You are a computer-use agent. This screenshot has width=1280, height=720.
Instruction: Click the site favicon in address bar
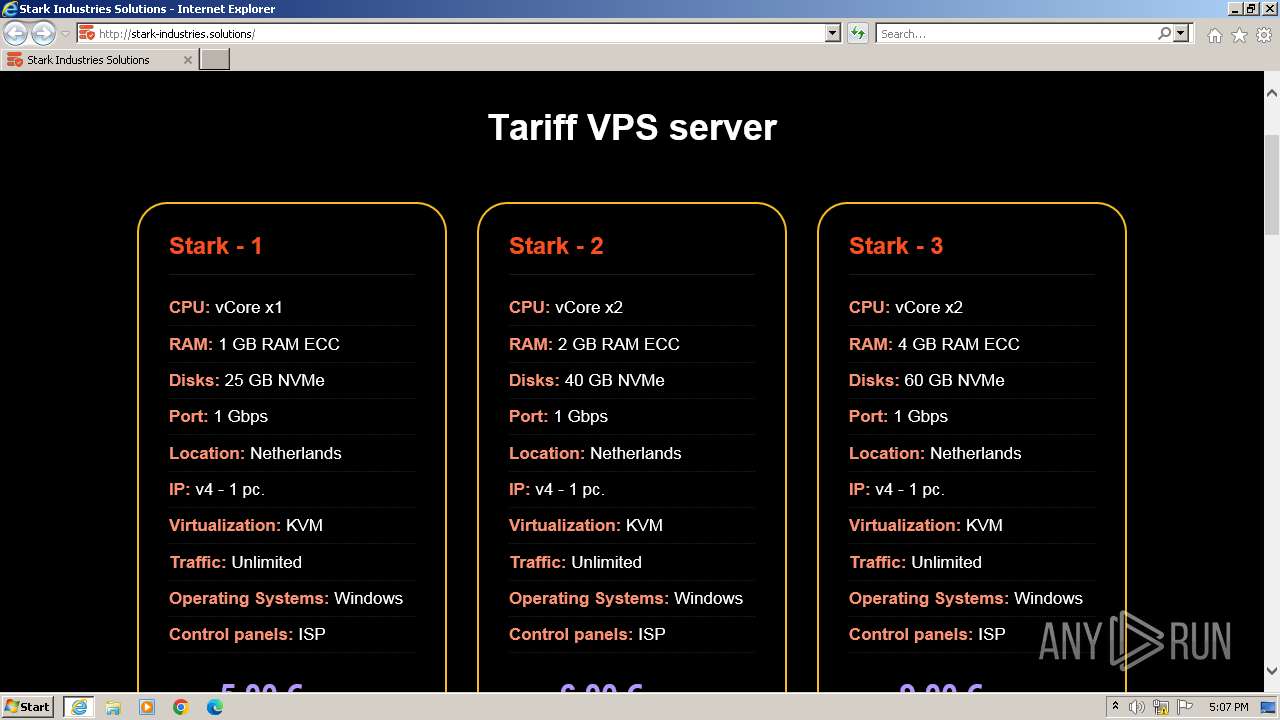87,34
